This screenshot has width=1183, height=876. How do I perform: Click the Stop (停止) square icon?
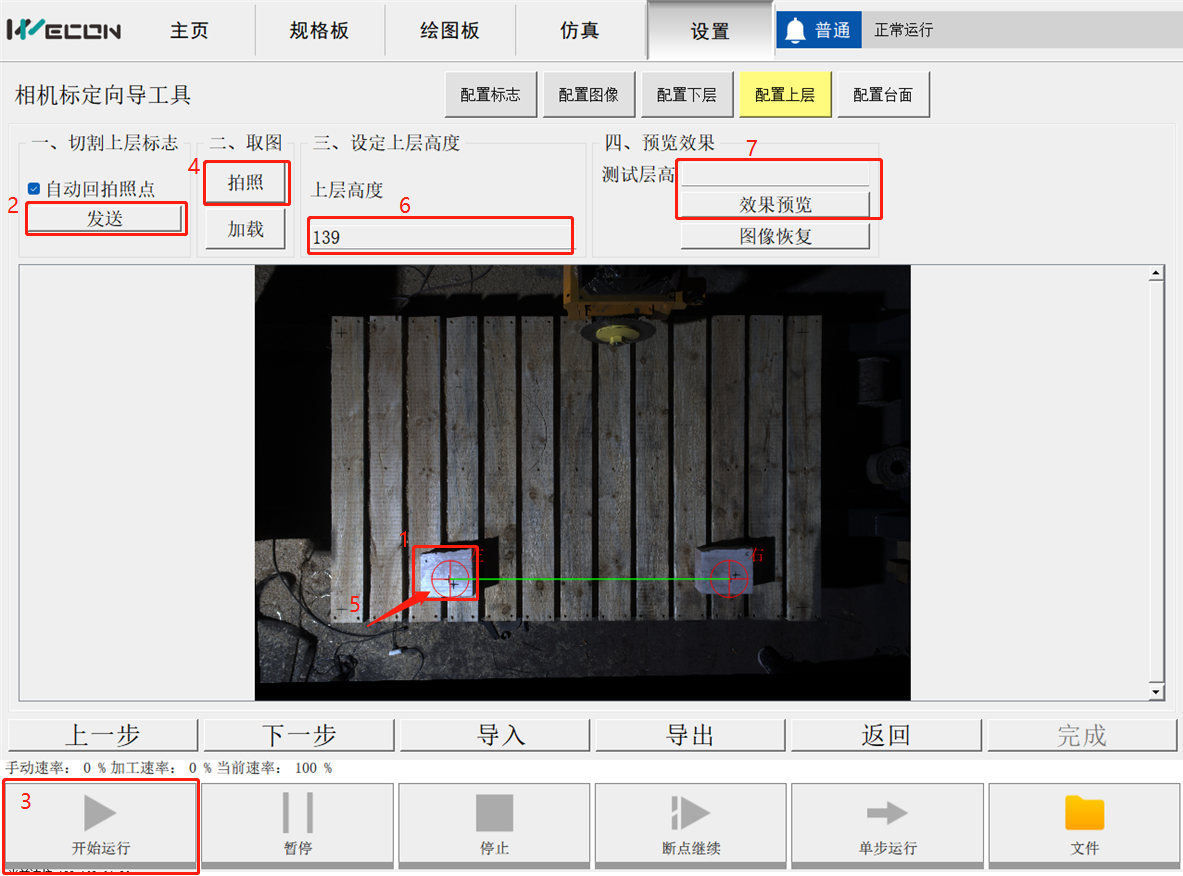[x=494, y=813]
